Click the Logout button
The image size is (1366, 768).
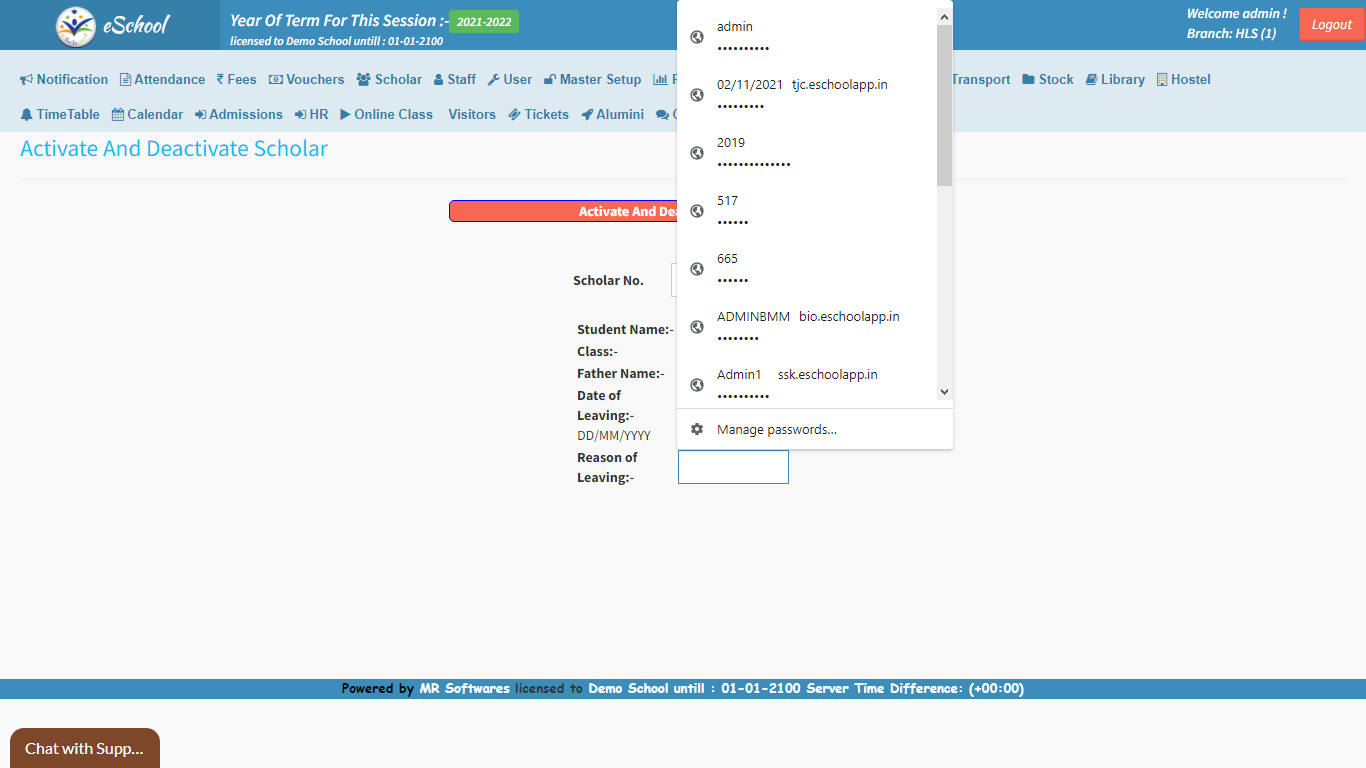pyautogui.click(x=1331, y=25)
